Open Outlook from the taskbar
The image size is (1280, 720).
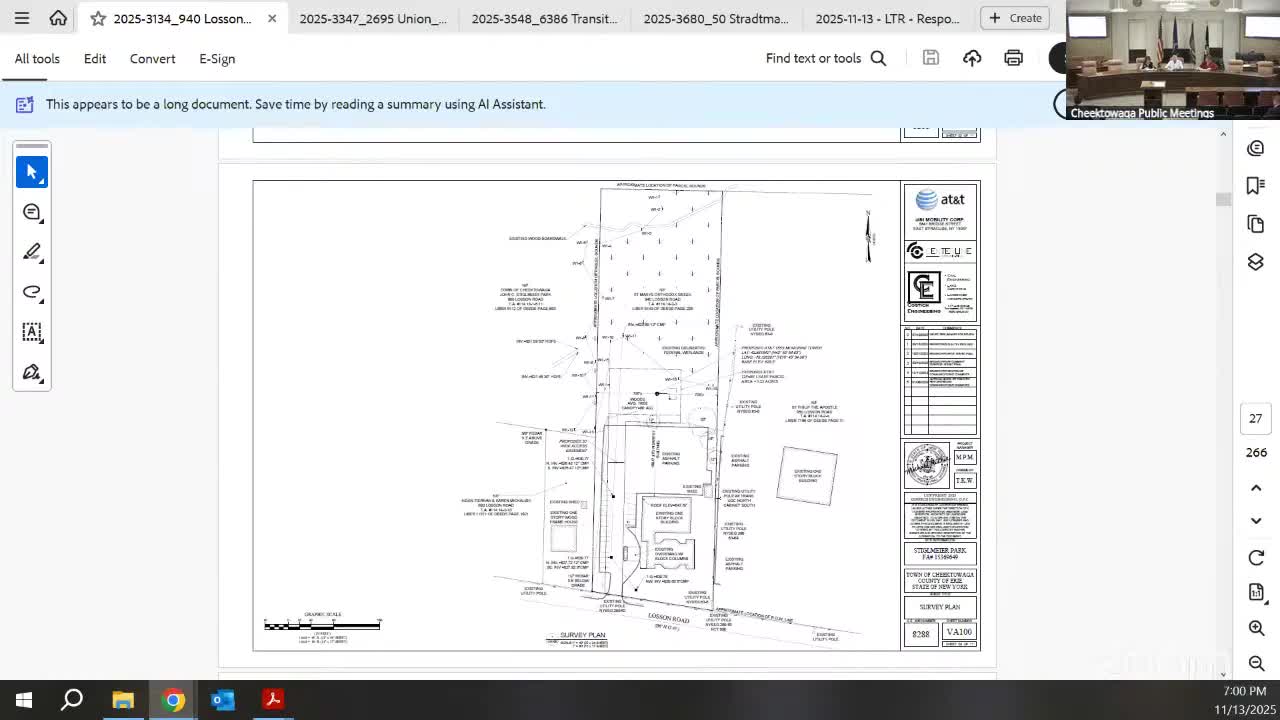[x=223, y=700]
